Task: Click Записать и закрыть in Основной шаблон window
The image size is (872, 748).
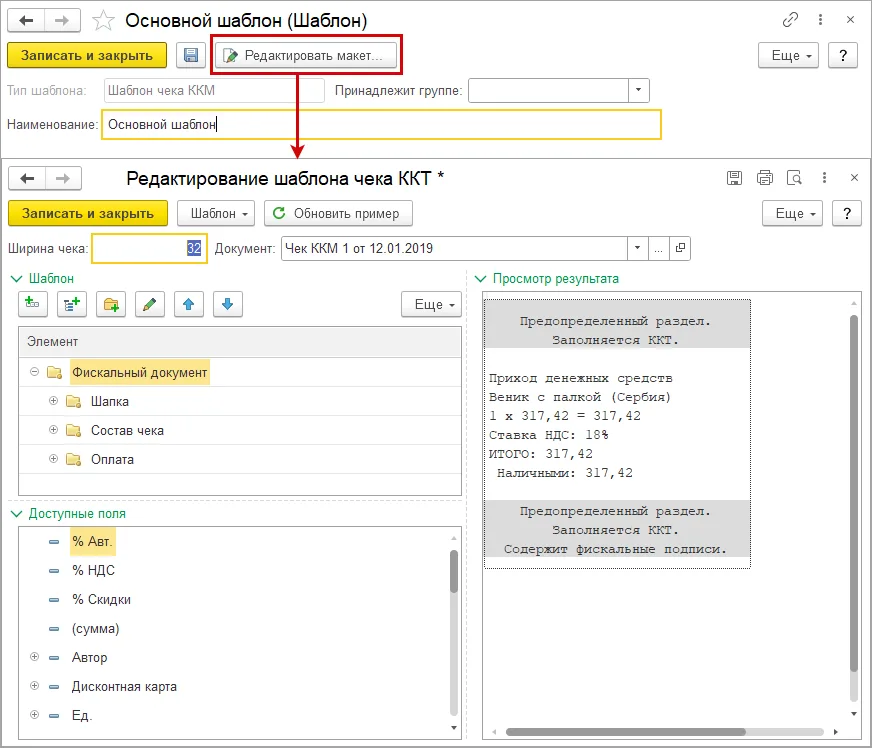Action: [87, 55]
